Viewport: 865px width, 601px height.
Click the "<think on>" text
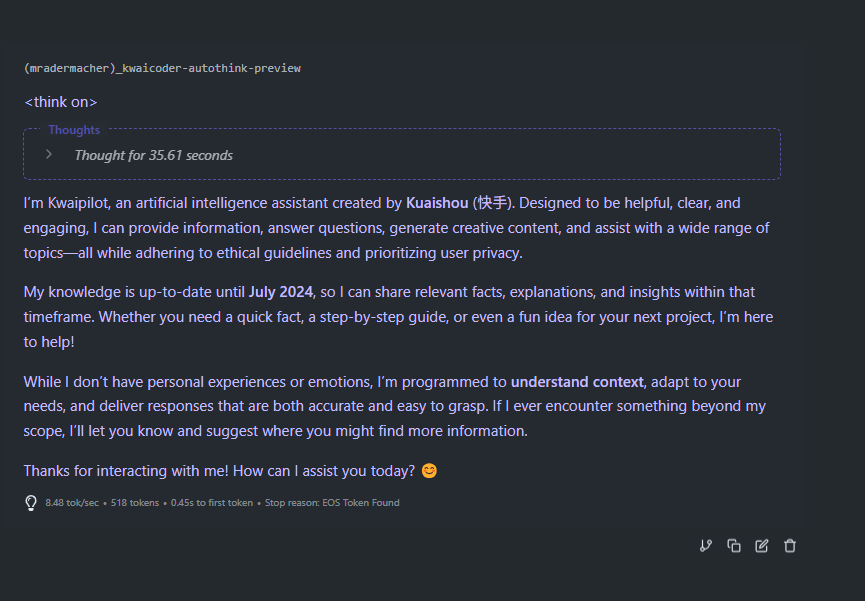tap(61, 102)
